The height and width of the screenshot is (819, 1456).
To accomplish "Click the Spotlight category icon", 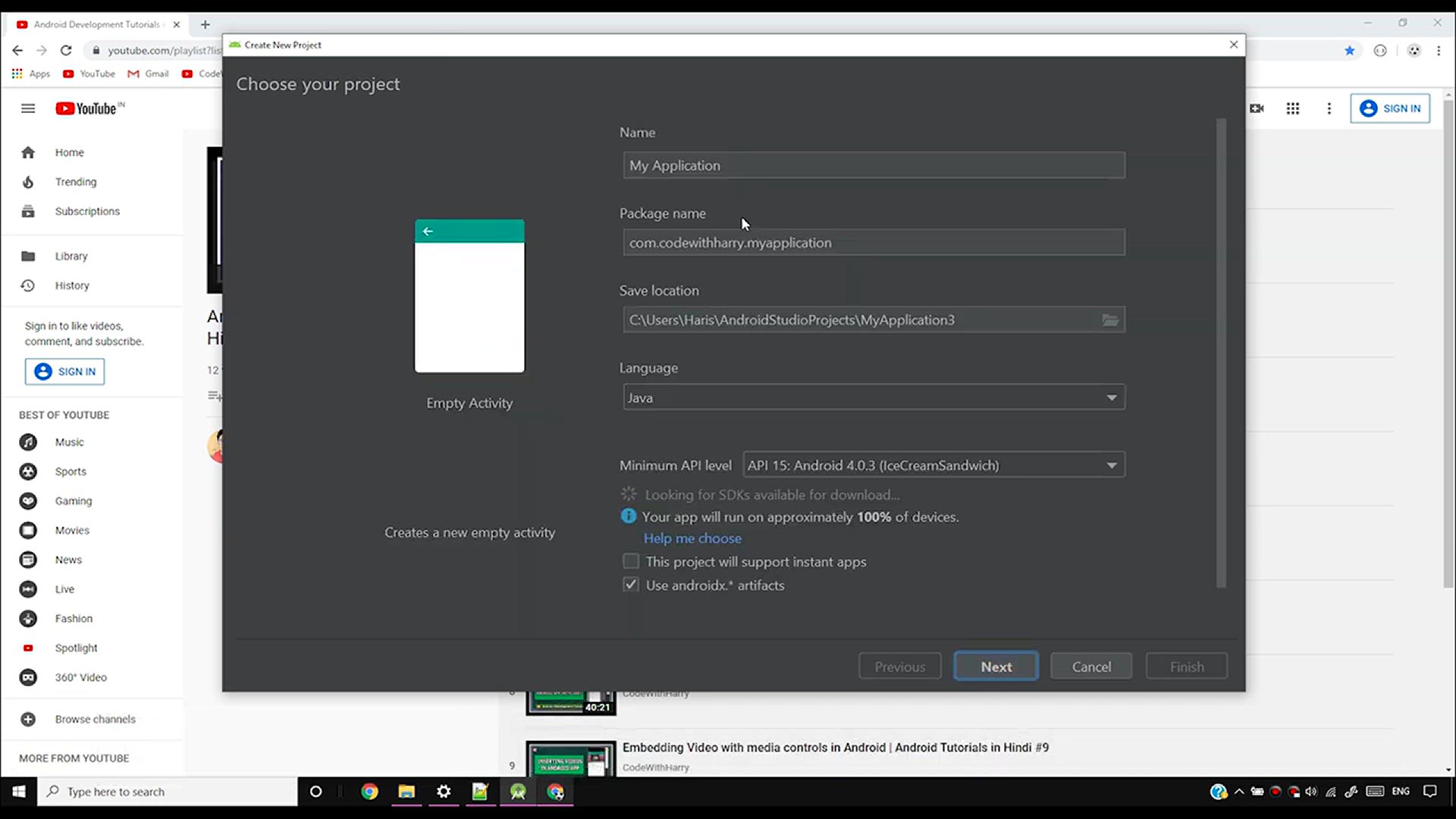I will pos(28,648).
